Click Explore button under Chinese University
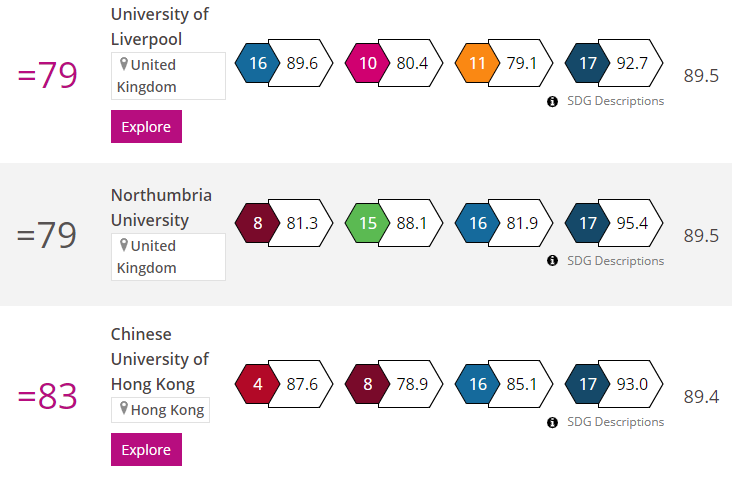Image resolution: width=732 pixels, height=478 pixels. (146, 450)
